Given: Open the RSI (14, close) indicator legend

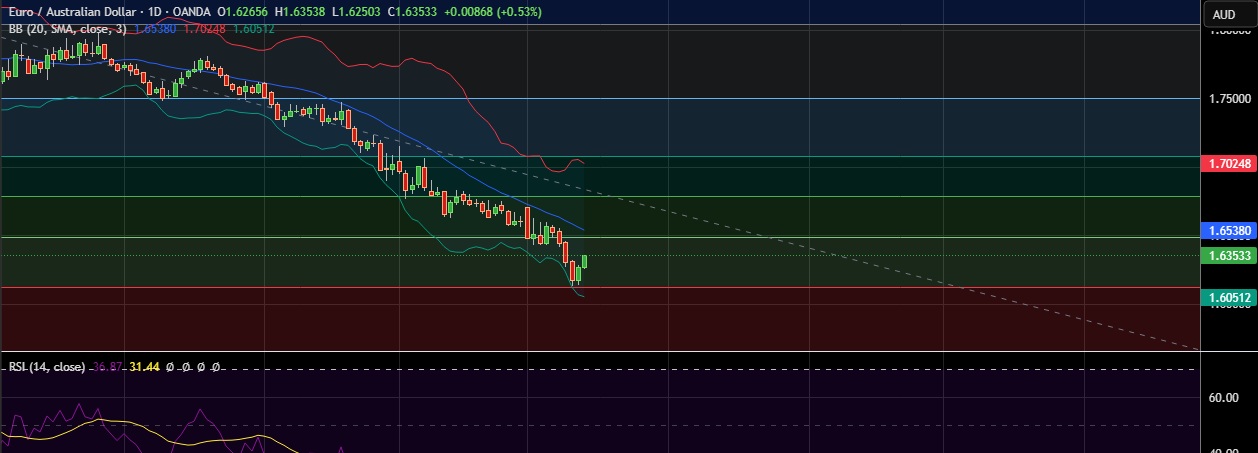Looking at the screenshot, I should pos(47,367).
